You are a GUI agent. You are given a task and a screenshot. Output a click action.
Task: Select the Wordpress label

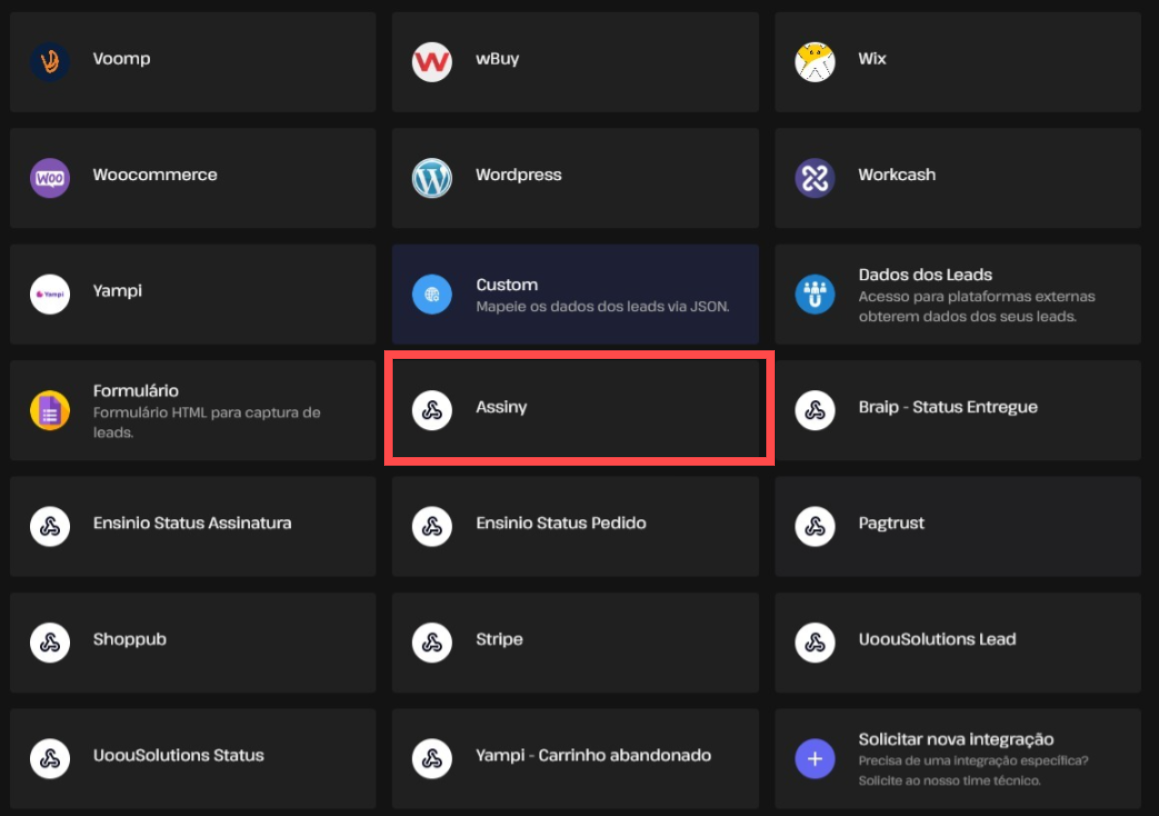519,175
